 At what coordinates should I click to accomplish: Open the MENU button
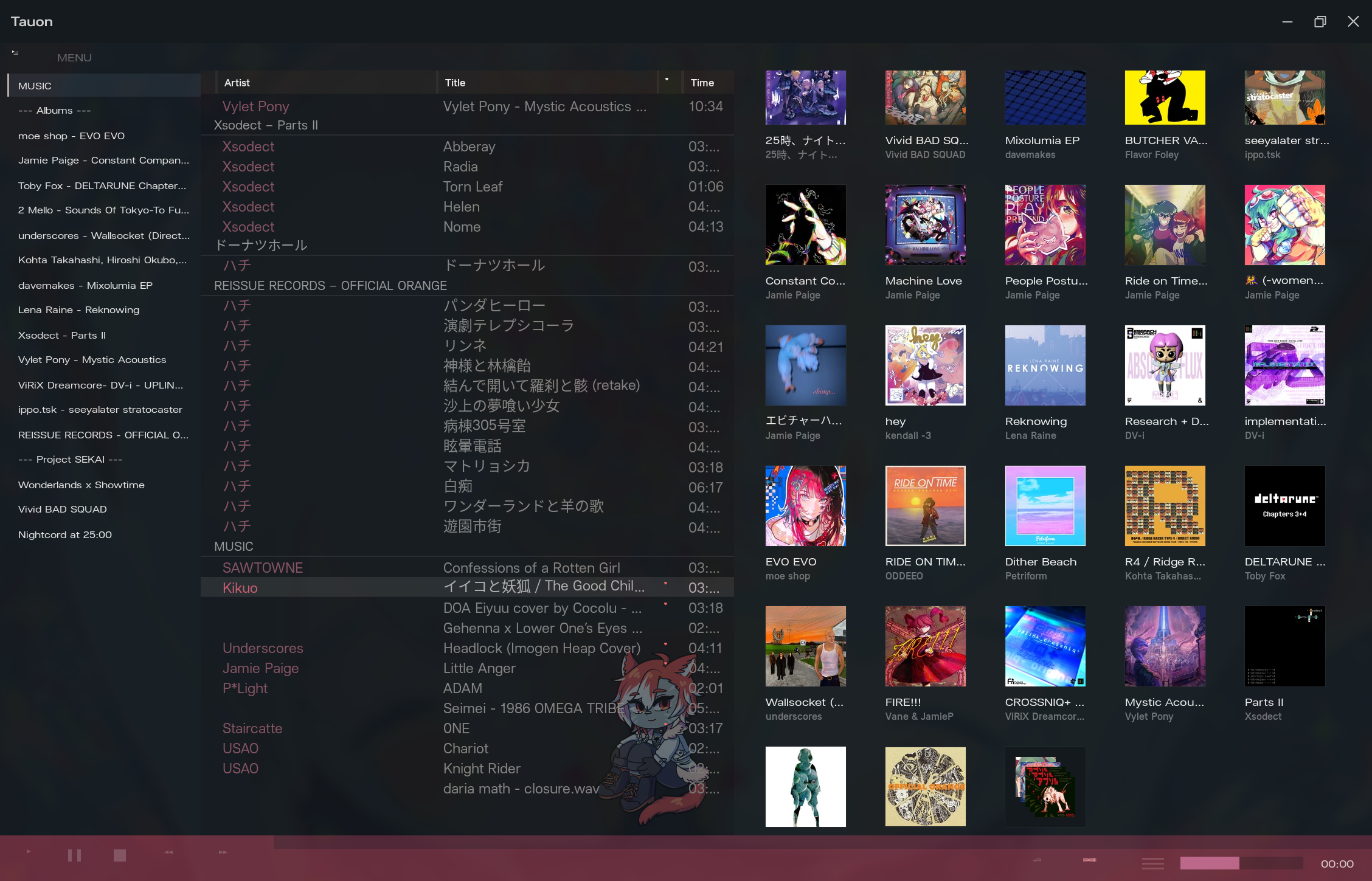(x=74, y=58)
